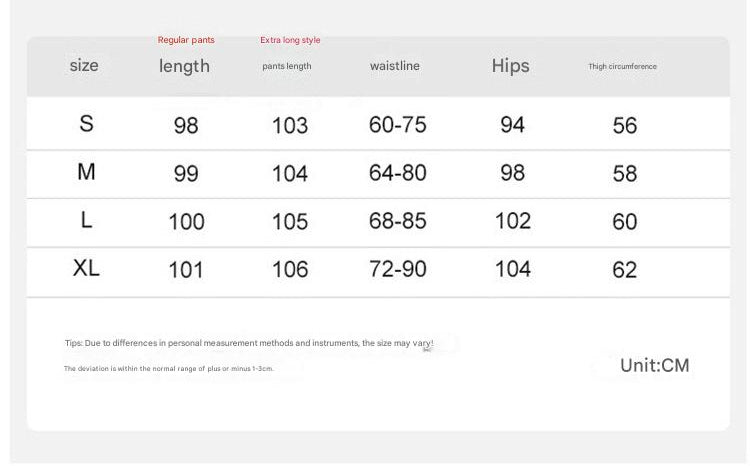
Task: Click the XL thigh circumference value "62"
Action: tap(625, 270)
